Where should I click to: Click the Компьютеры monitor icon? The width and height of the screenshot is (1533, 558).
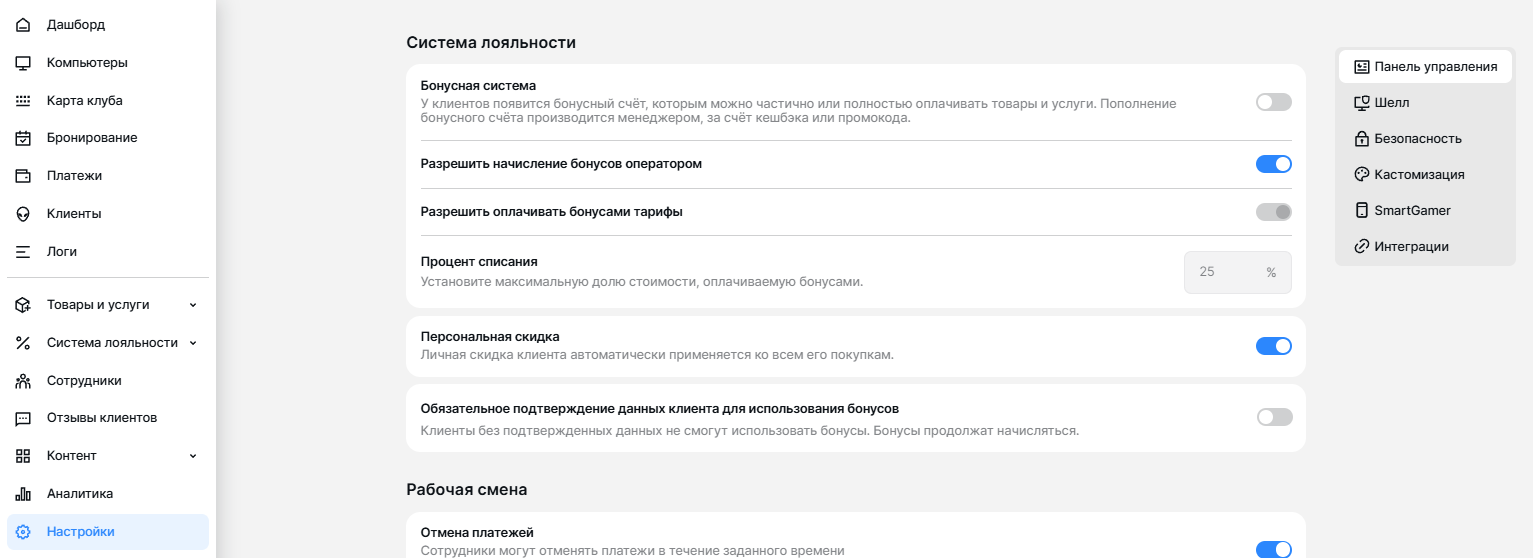click(24, 62)
